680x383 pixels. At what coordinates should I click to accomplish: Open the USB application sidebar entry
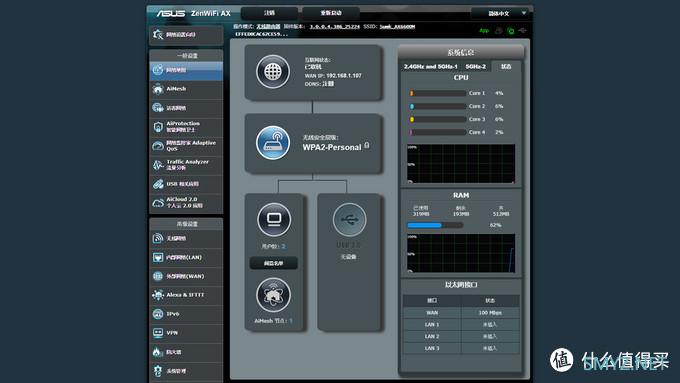pos(186,184)
